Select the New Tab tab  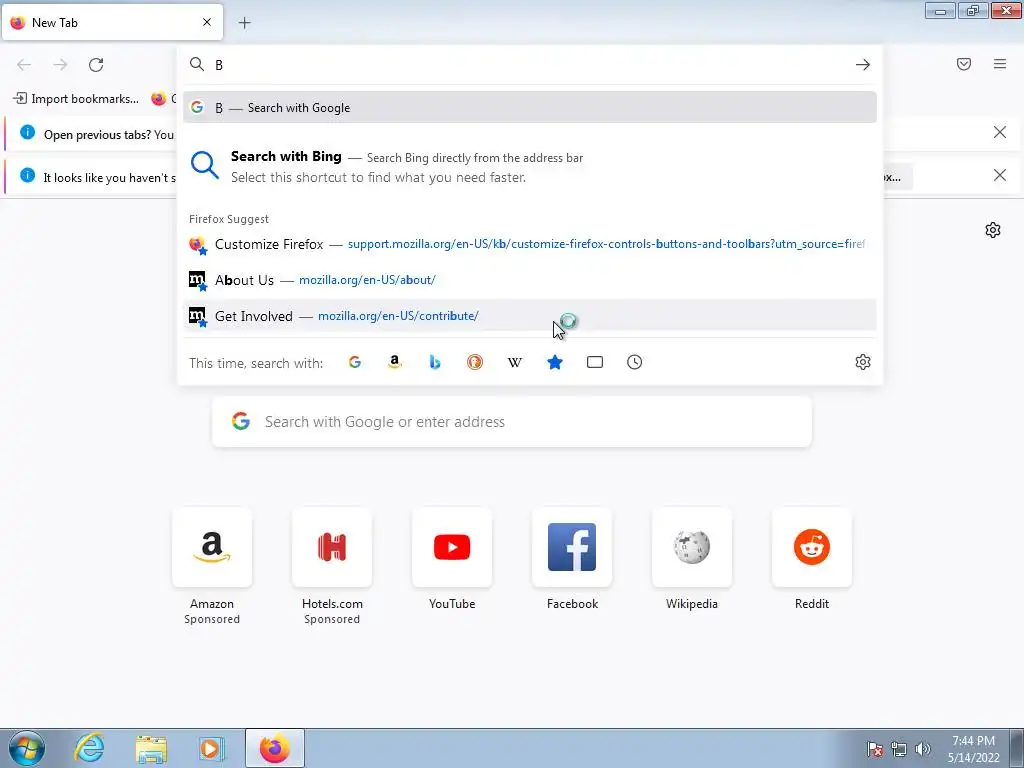(112, 22)
